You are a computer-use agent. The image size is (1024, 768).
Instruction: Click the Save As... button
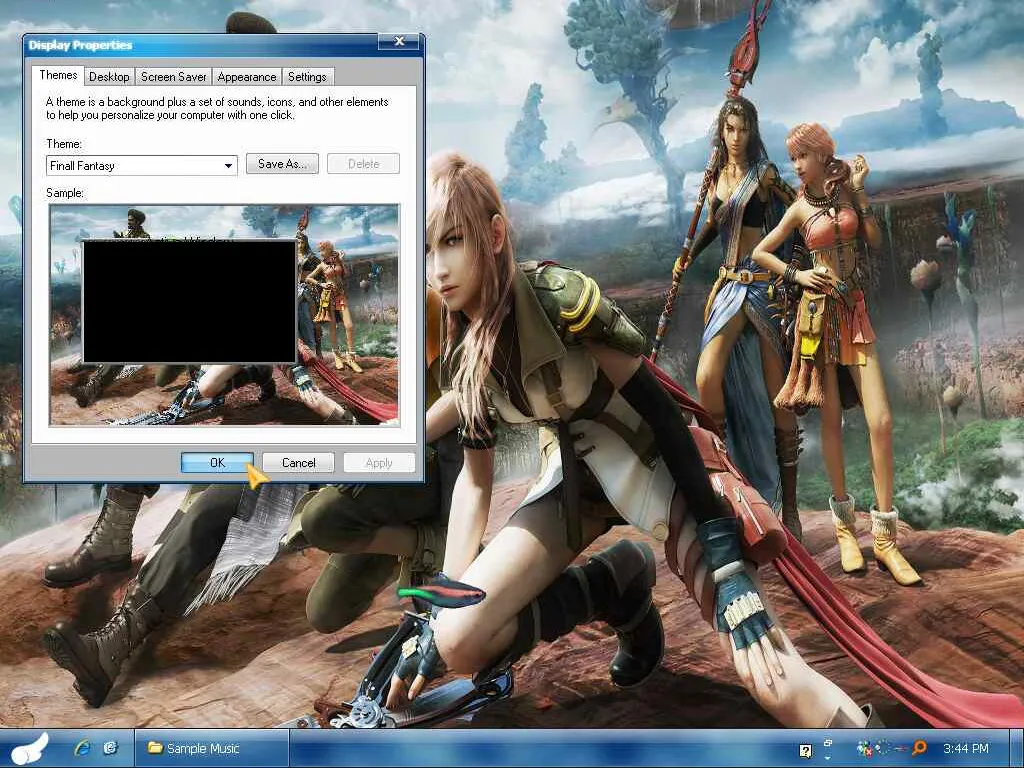282,164
